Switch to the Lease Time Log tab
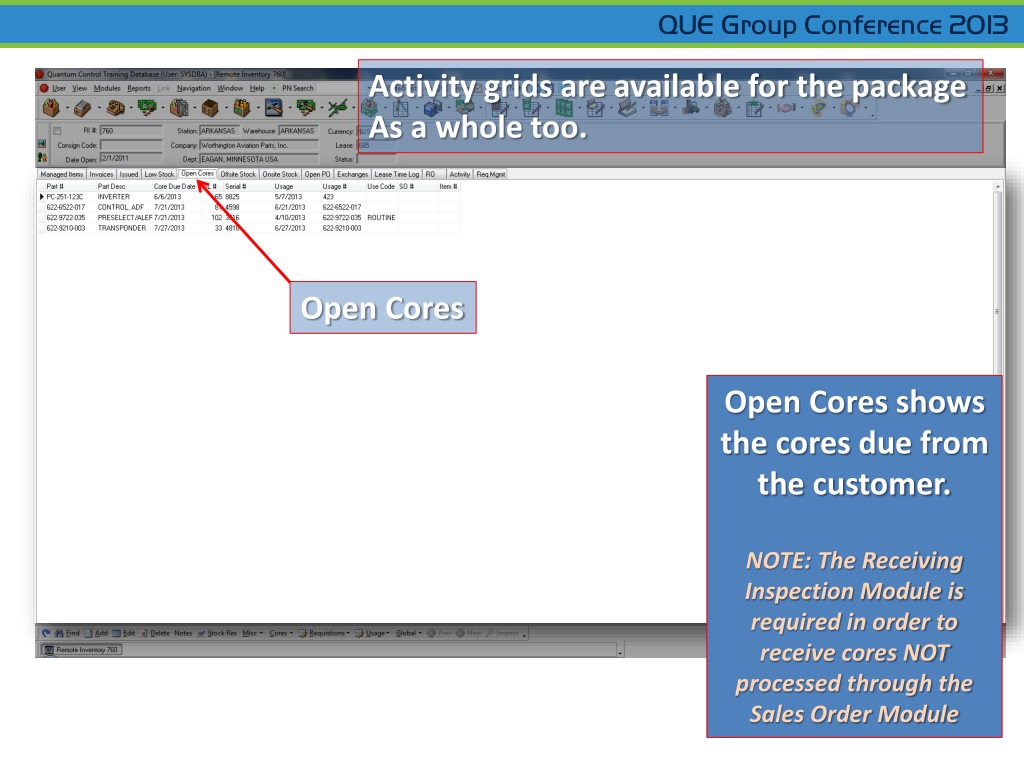The image size is (1024, 768). 396,174
